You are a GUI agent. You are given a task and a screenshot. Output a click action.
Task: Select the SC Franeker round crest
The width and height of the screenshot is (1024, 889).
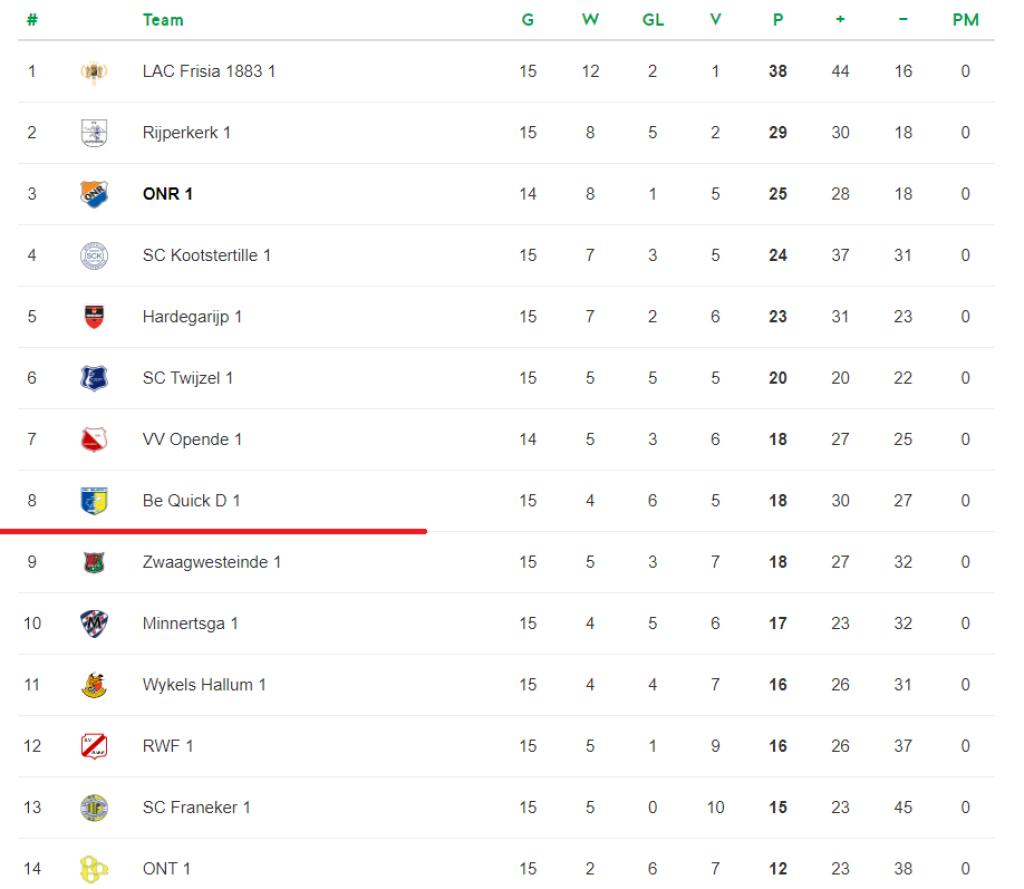coord(94,807)
